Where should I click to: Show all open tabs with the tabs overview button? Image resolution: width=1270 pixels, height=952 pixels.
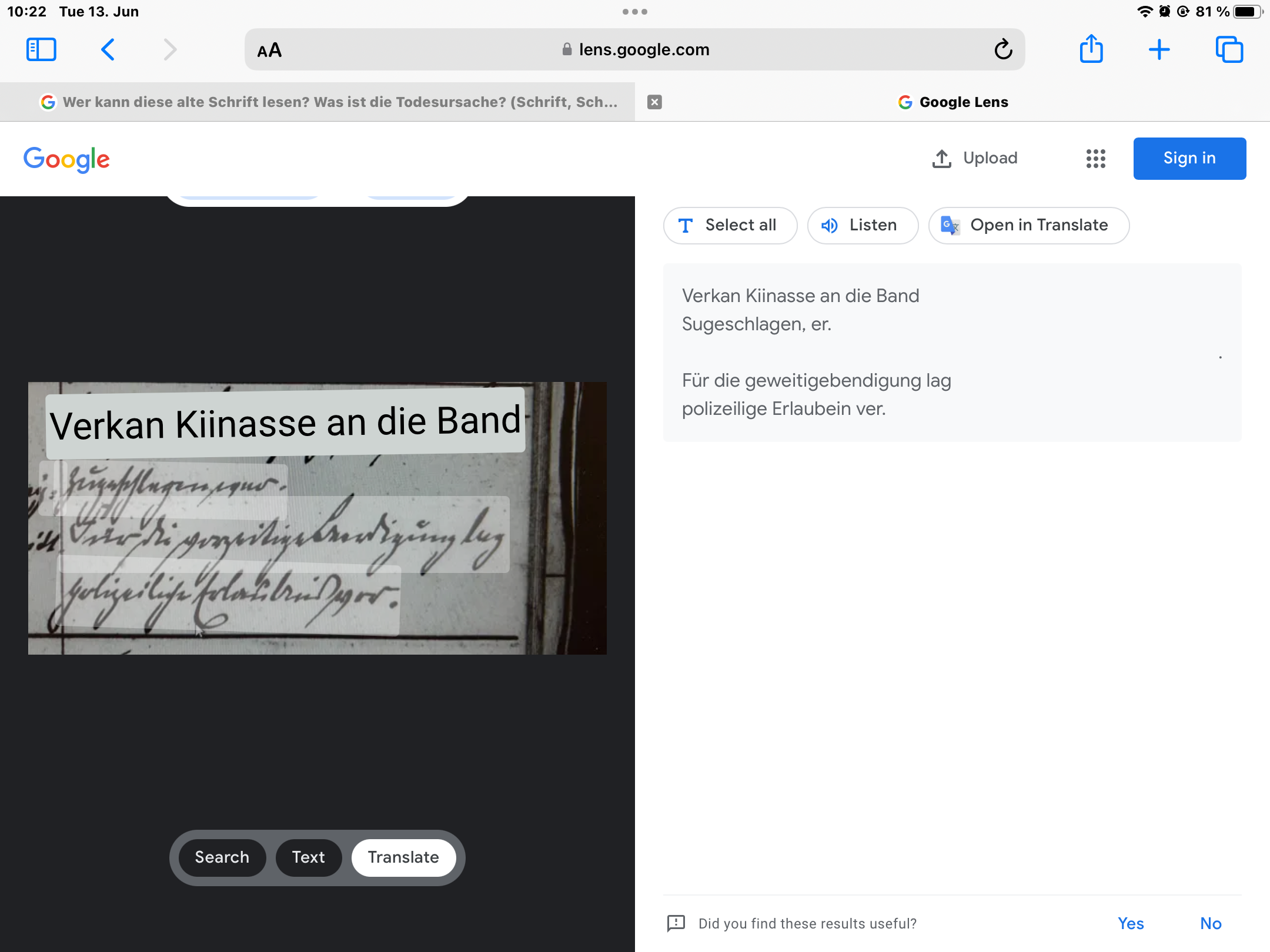coord(1230,49)
